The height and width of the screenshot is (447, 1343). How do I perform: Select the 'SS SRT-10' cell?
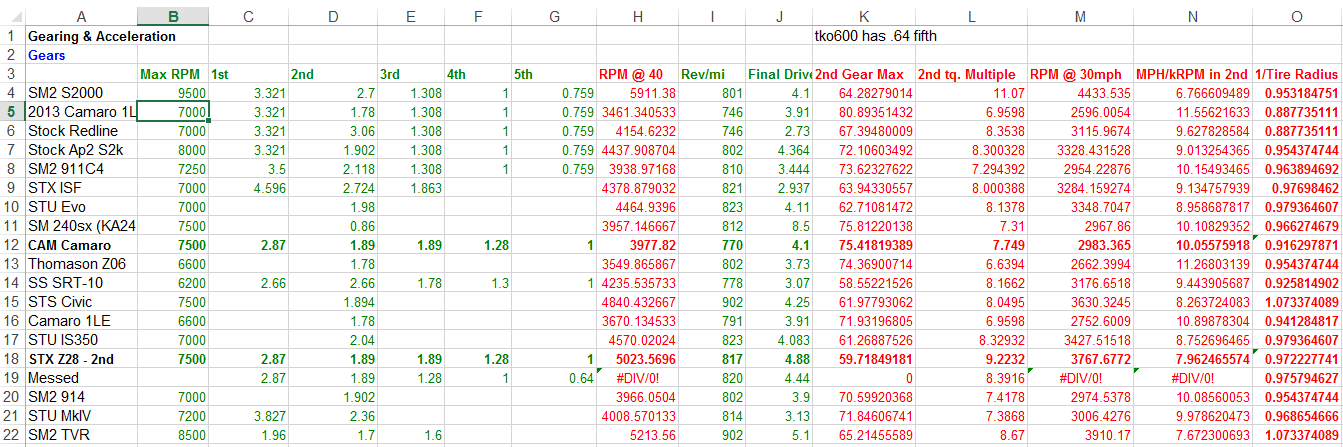[81, 284]
